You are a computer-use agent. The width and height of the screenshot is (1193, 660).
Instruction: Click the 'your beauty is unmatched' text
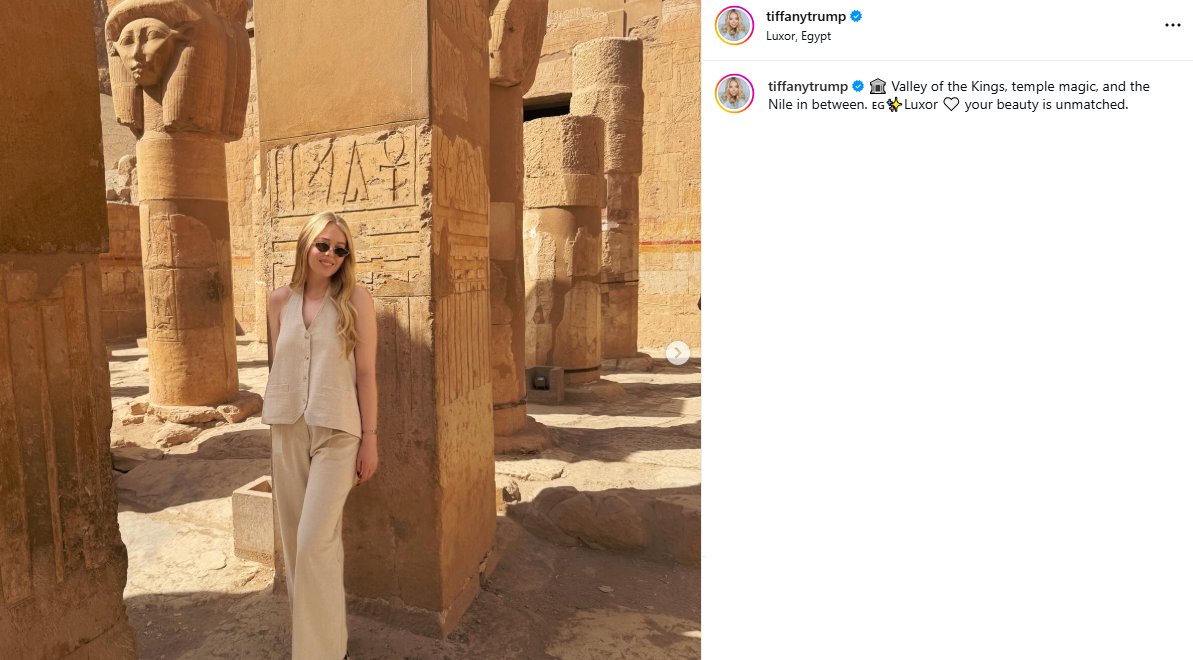[1046, 104]
